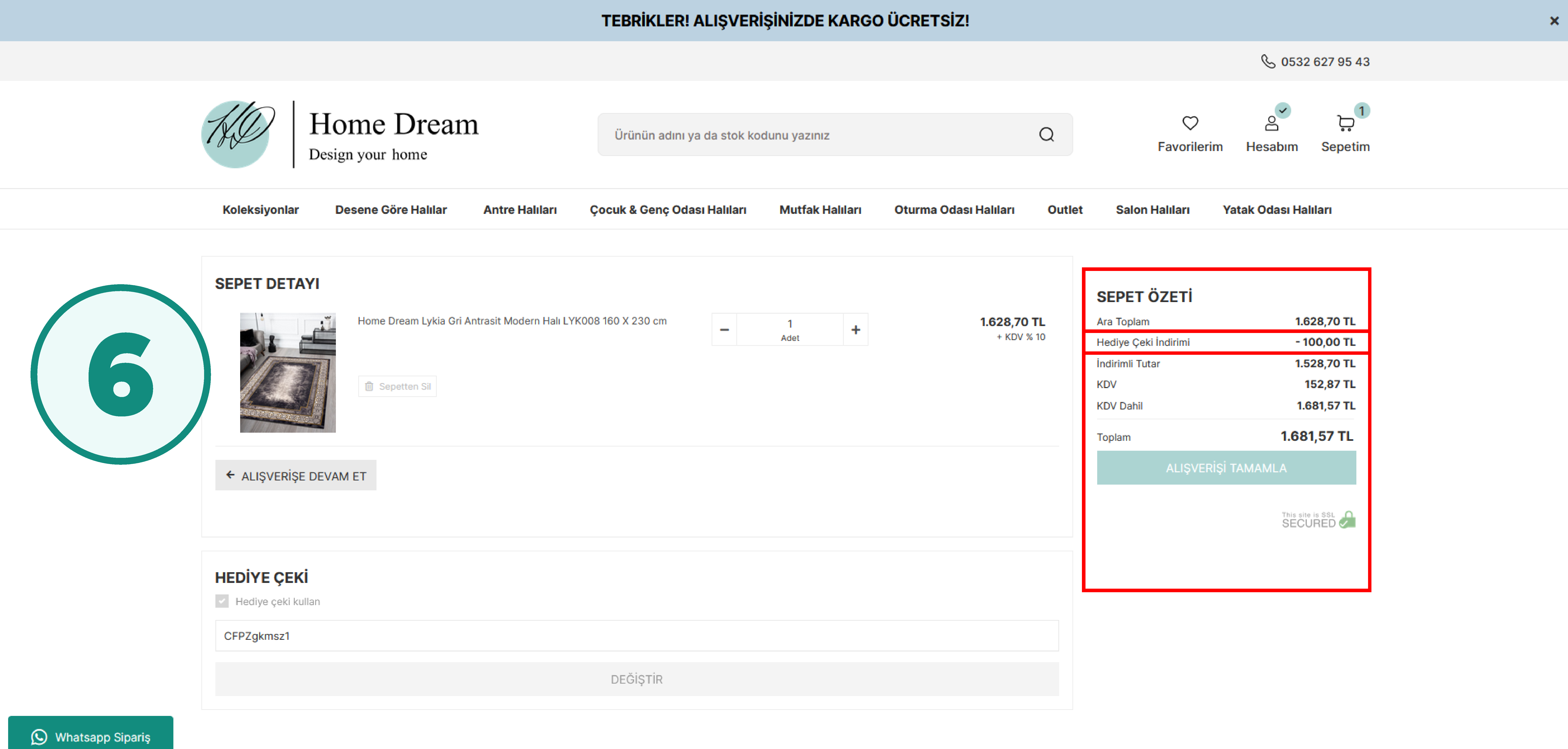The width and height of the screenshot is (1568, 749).
Task: Click Hediye Çeki İndirimi - 100,00 TL
Action: (x=1226, y=342)
